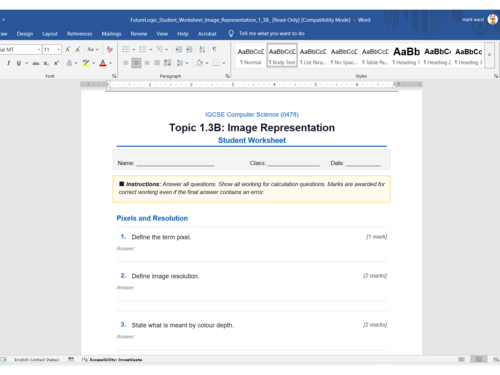Apply multilevel list
The height and width of the screenshot is (375, 500).
tap(160, 50)
